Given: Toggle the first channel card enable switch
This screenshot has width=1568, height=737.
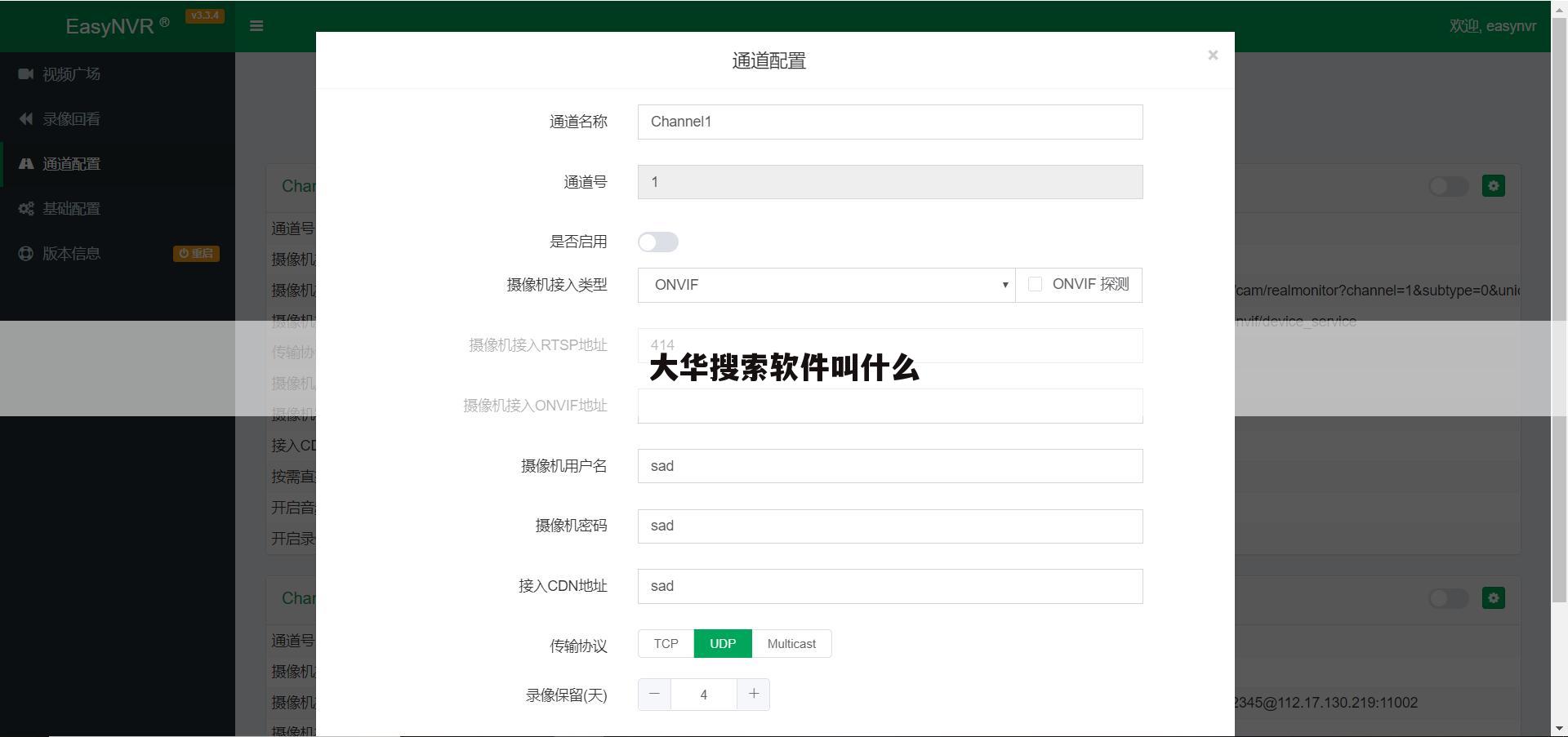Looking at the screenshot, I should tap(1449, 186).
